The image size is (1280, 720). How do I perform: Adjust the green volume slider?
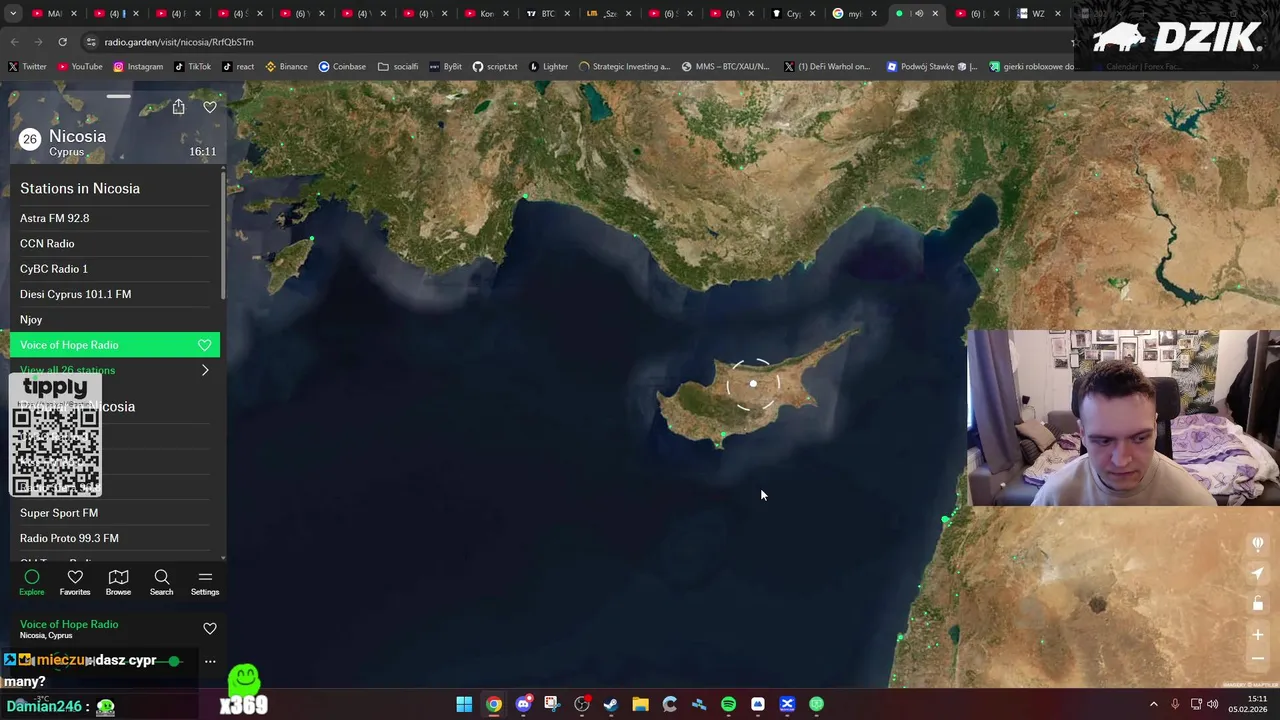(x=174, y=661)
